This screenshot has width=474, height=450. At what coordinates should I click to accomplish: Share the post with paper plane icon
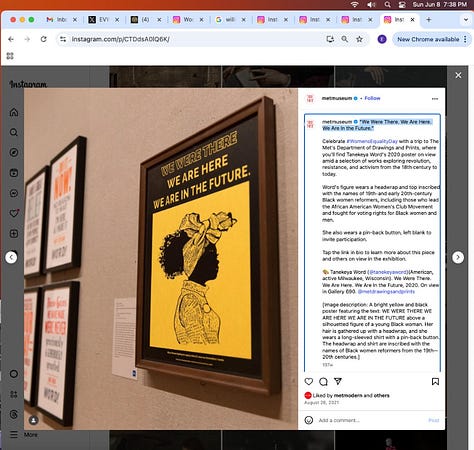pos(338,381)
